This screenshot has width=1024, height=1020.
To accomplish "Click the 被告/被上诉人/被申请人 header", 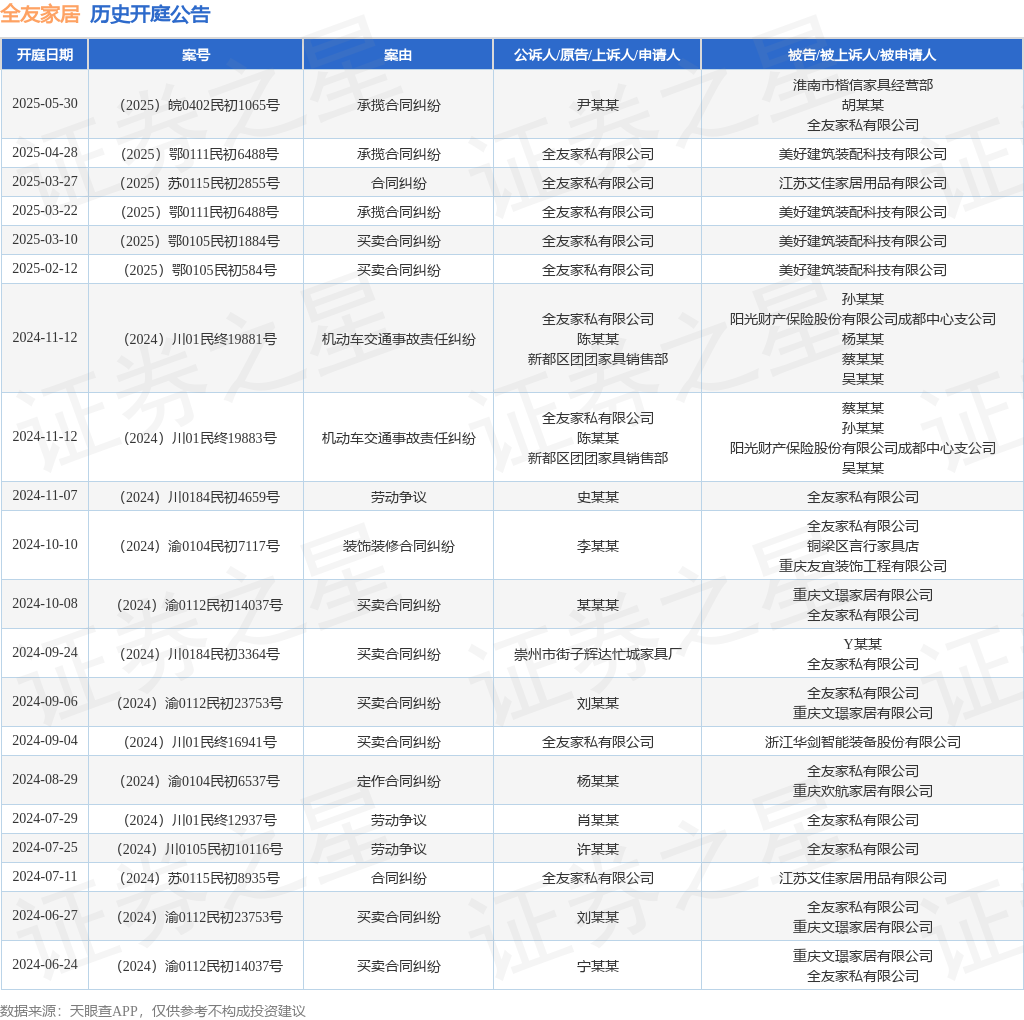I will pos(862,55).
